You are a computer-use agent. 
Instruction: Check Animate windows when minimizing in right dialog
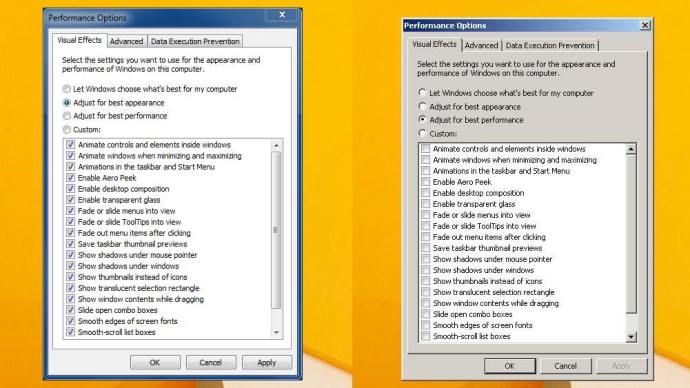(x=426, y=160)
